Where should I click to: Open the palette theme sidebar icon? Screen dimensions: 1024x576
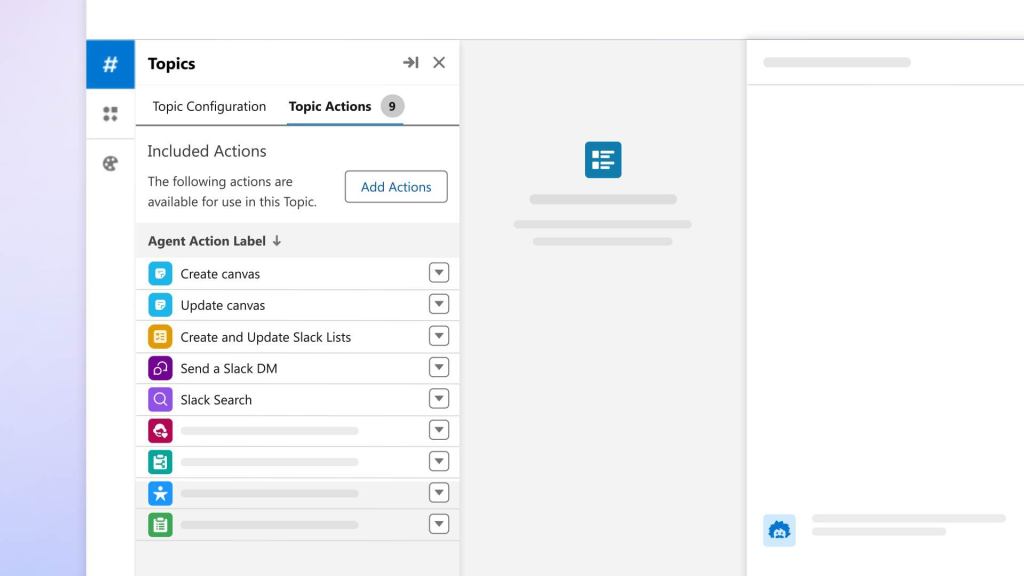[110, 163]
